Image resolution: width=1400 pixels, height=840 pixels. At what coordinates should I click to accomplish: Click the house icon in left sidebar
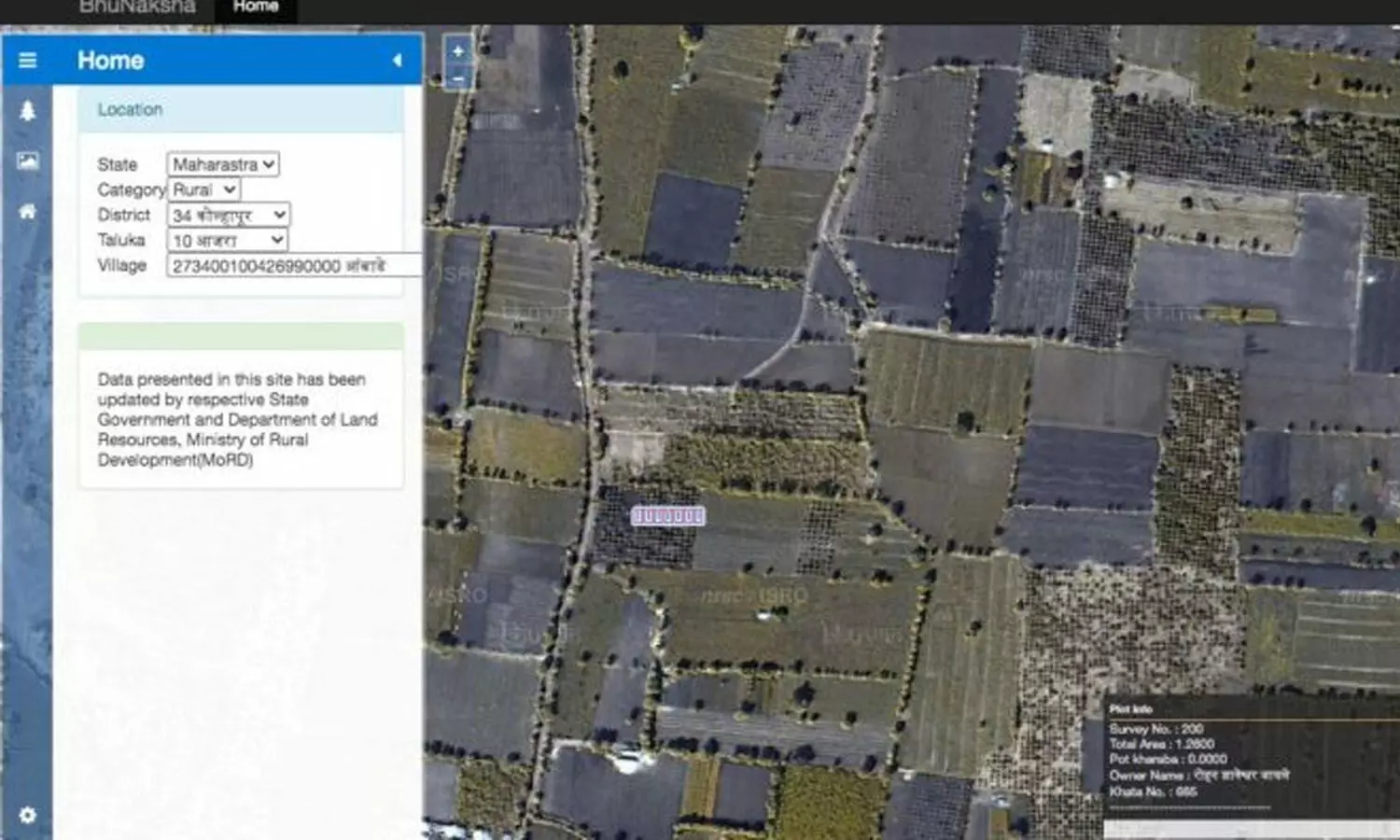coord(27,212)
